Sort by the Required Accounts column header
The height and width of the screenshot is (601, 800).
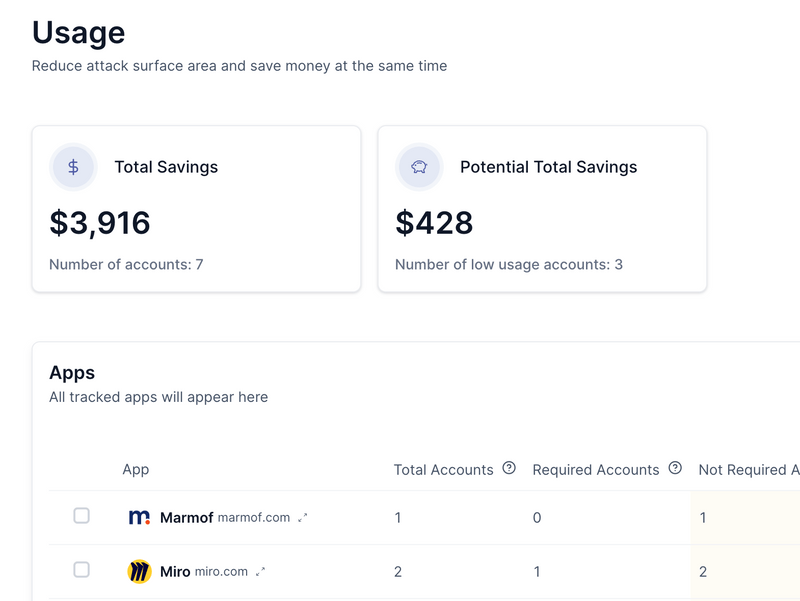[595, 469]
